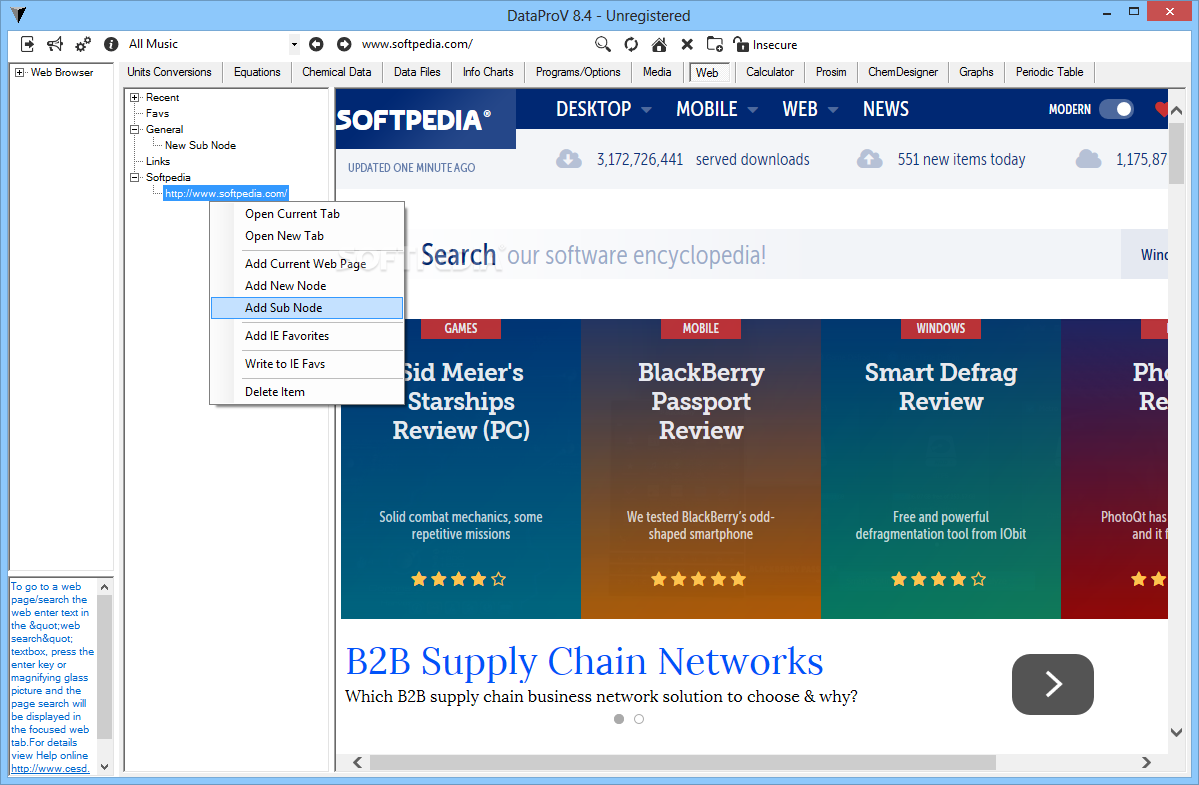Viewport: 1199px width, 785px height.
Task: Click the DataProV app logo in title bar
Action: [18, 15]
